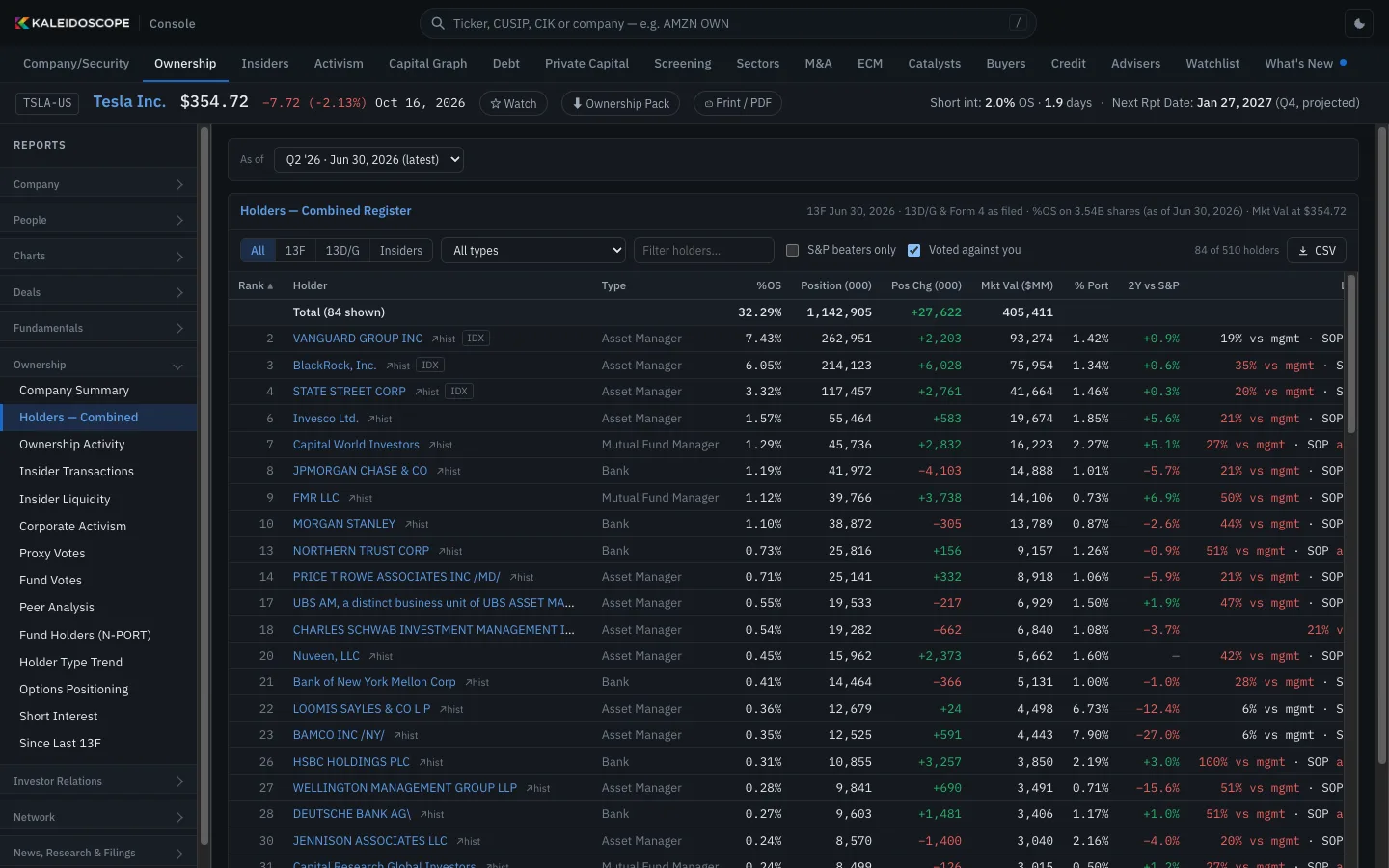Open the Short Interest report
Viewport: 1389px width, 868px height.
[98, 717]
